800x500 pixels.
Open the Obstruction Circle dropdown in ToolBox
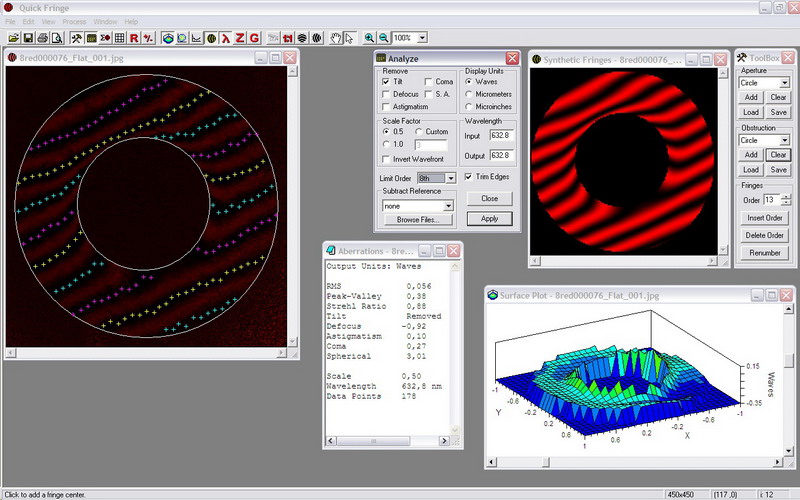click(785, 140)
